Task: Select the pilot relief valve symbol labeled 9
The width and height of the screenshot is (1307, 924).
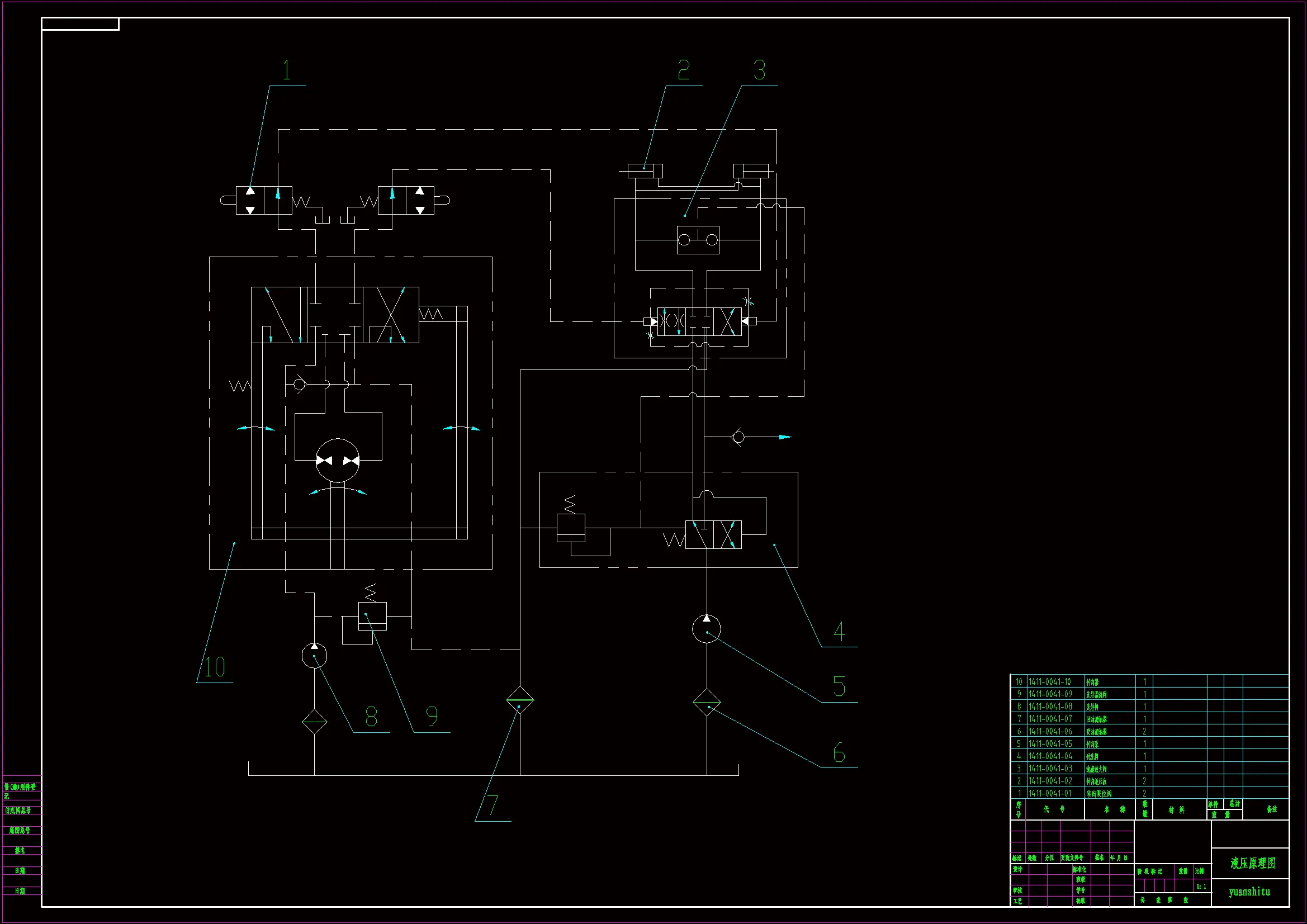Action: pos(372,616)
